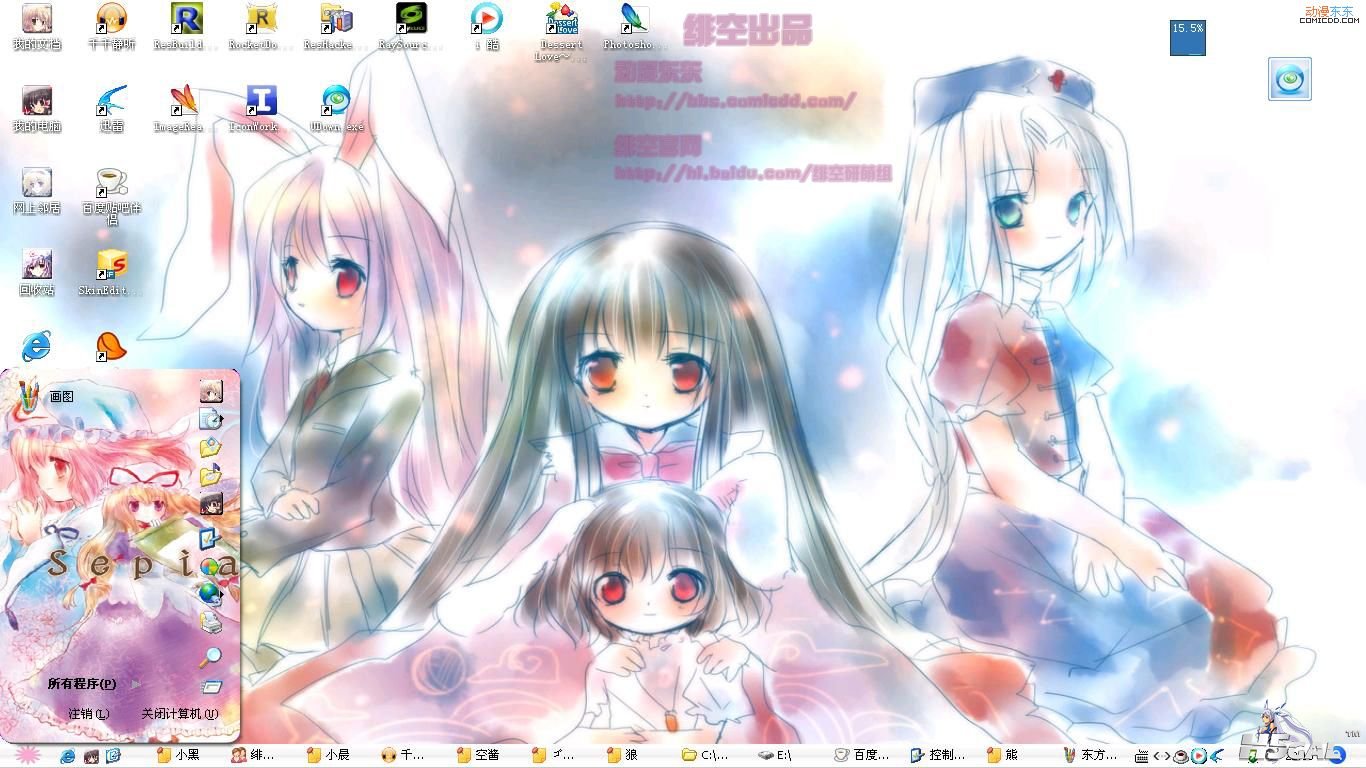Open the globe network icon in Start menu

(x=210, y=593)
